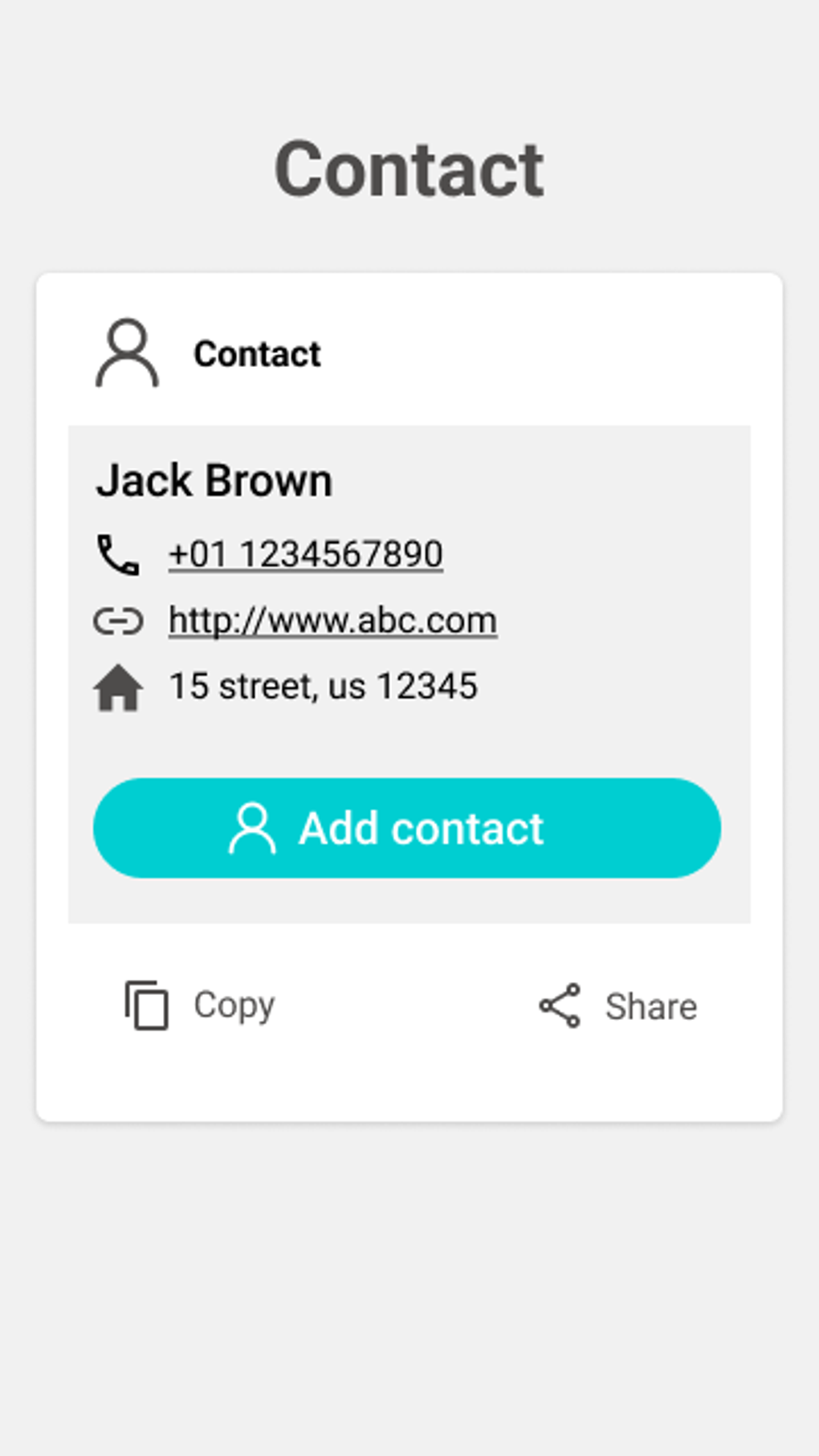
Task: Click the share icon
Action: 560,1005
